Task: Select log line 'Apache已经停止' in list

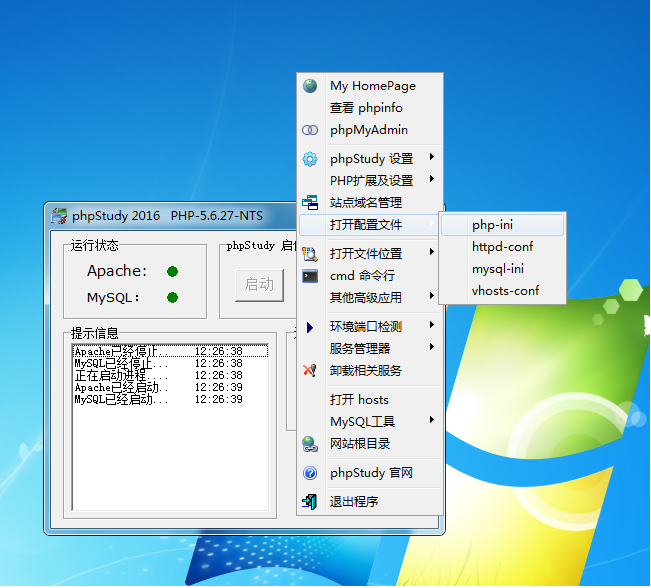Action: (170, 351)
